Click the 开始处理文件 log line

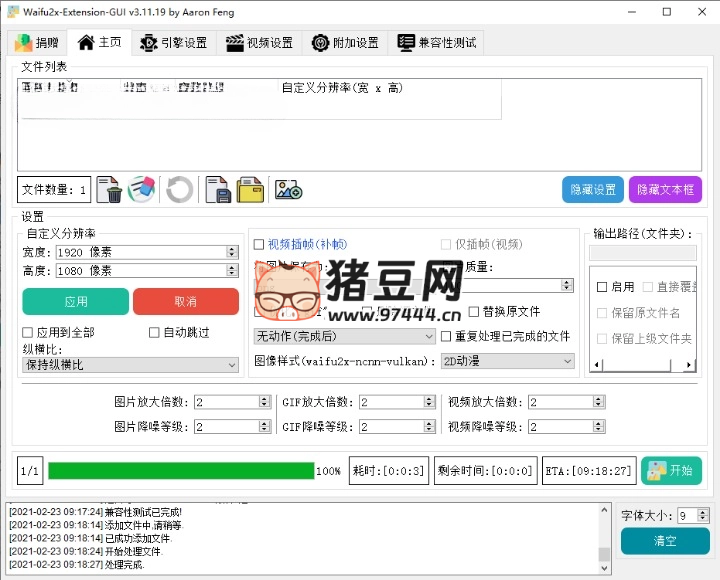click(x=86, y=551)
